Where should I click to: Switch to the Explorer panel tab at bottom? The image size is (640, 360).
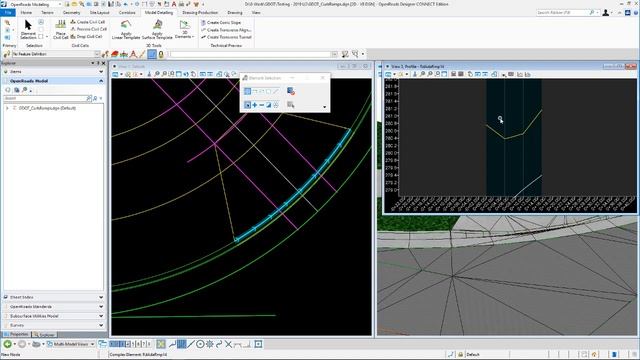[x=44, y=335]
